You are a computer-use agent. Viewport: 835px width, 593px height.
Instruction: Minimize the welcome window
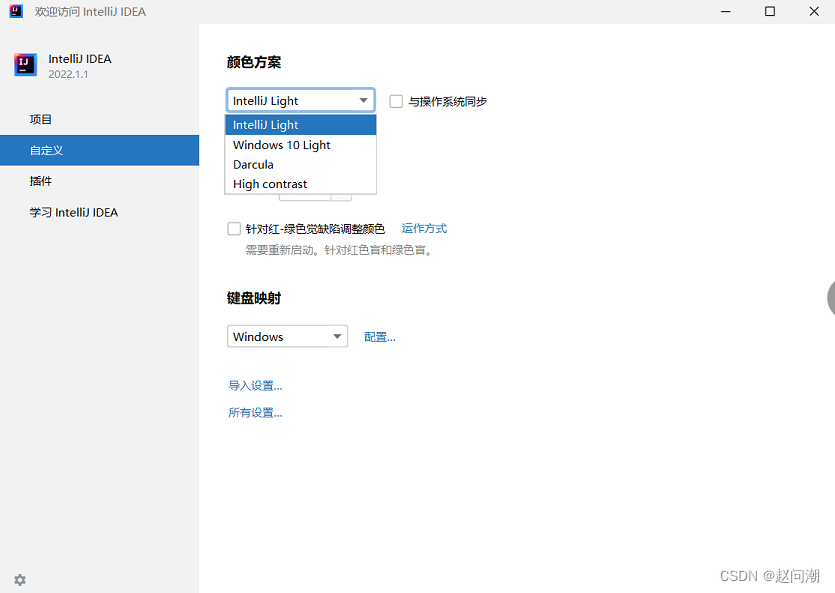pyautogui.click(x=724, y=12)
